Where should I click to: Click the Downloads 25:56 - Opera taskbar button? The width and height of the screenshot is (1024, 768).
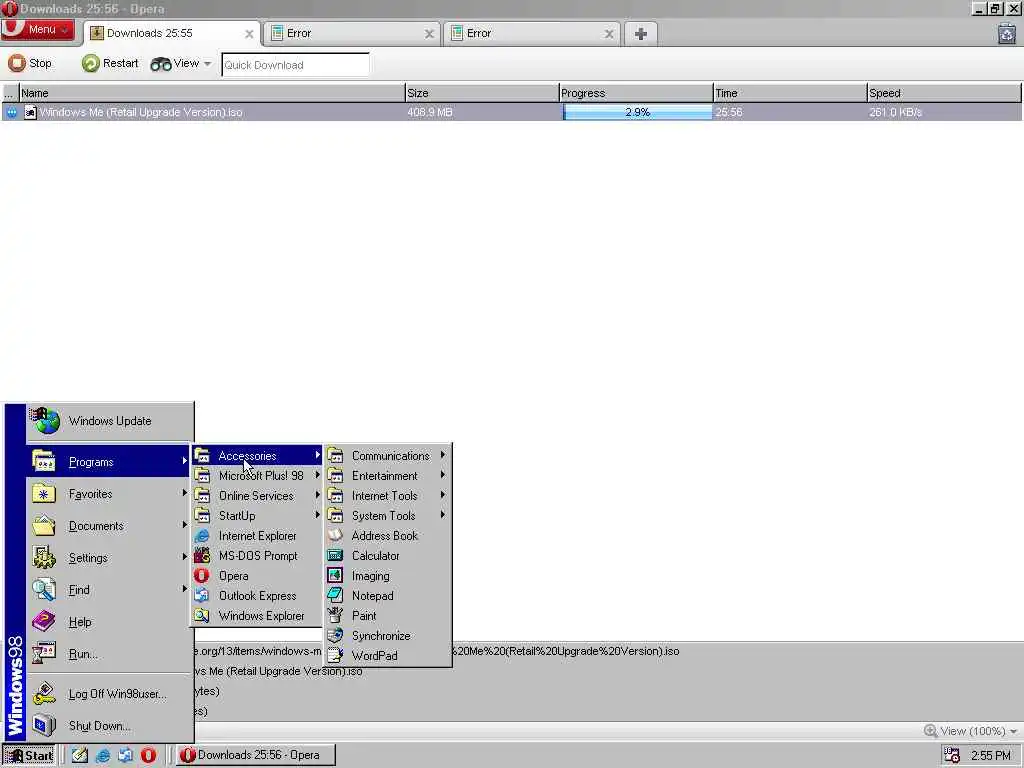coord(257,755)
